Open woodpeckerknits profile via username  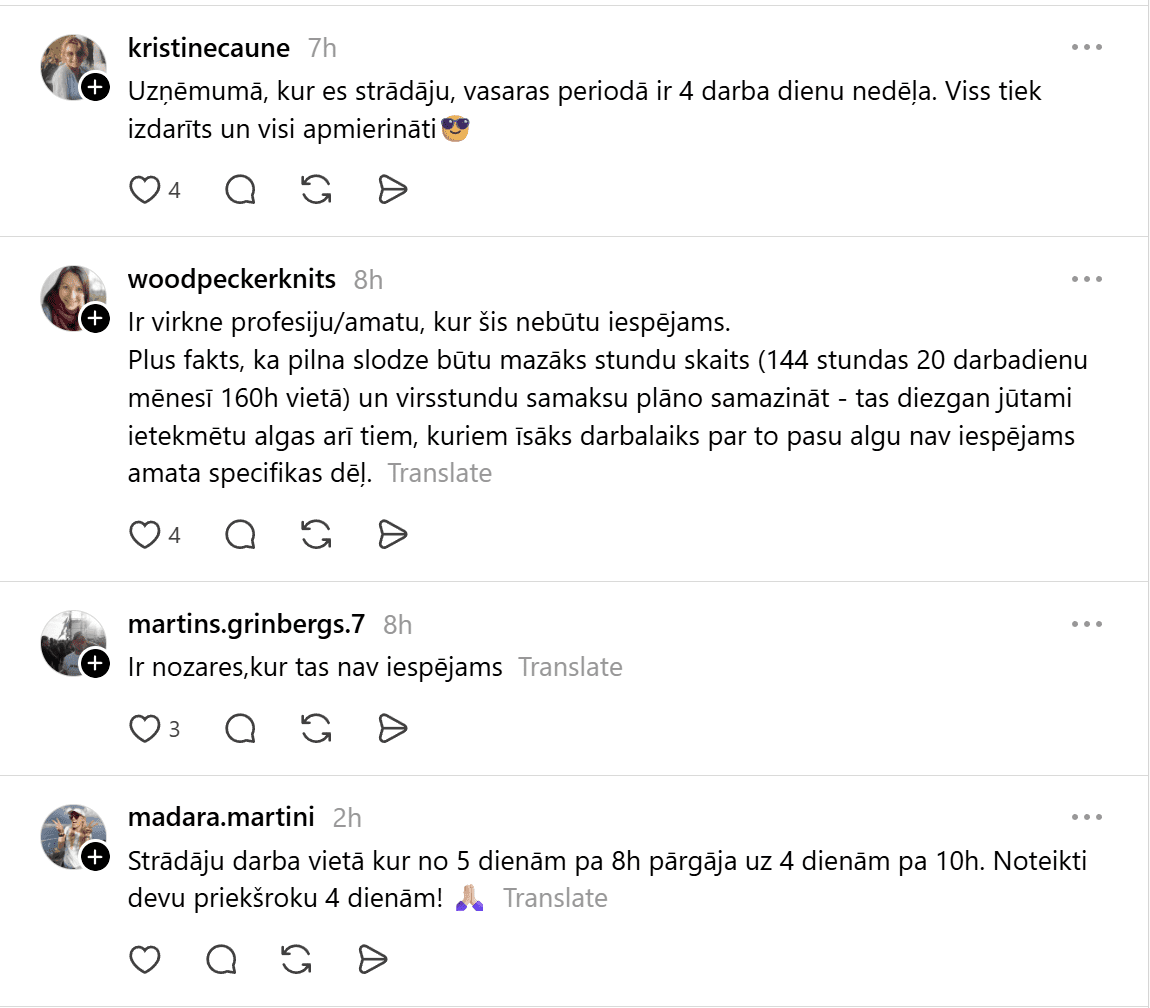tap(232, 279)
